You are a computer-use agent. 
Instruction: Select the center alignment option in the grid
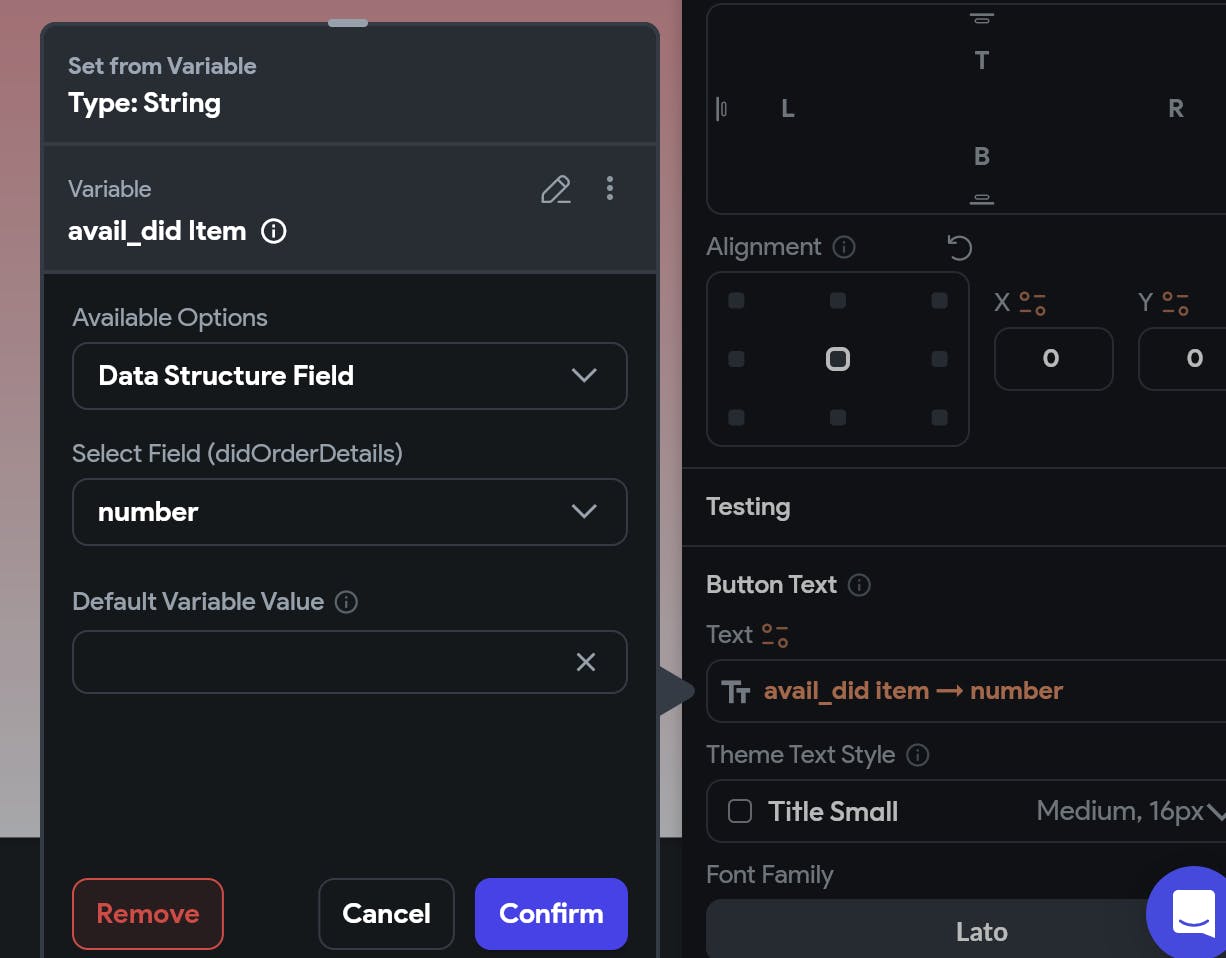click(838, 359)
